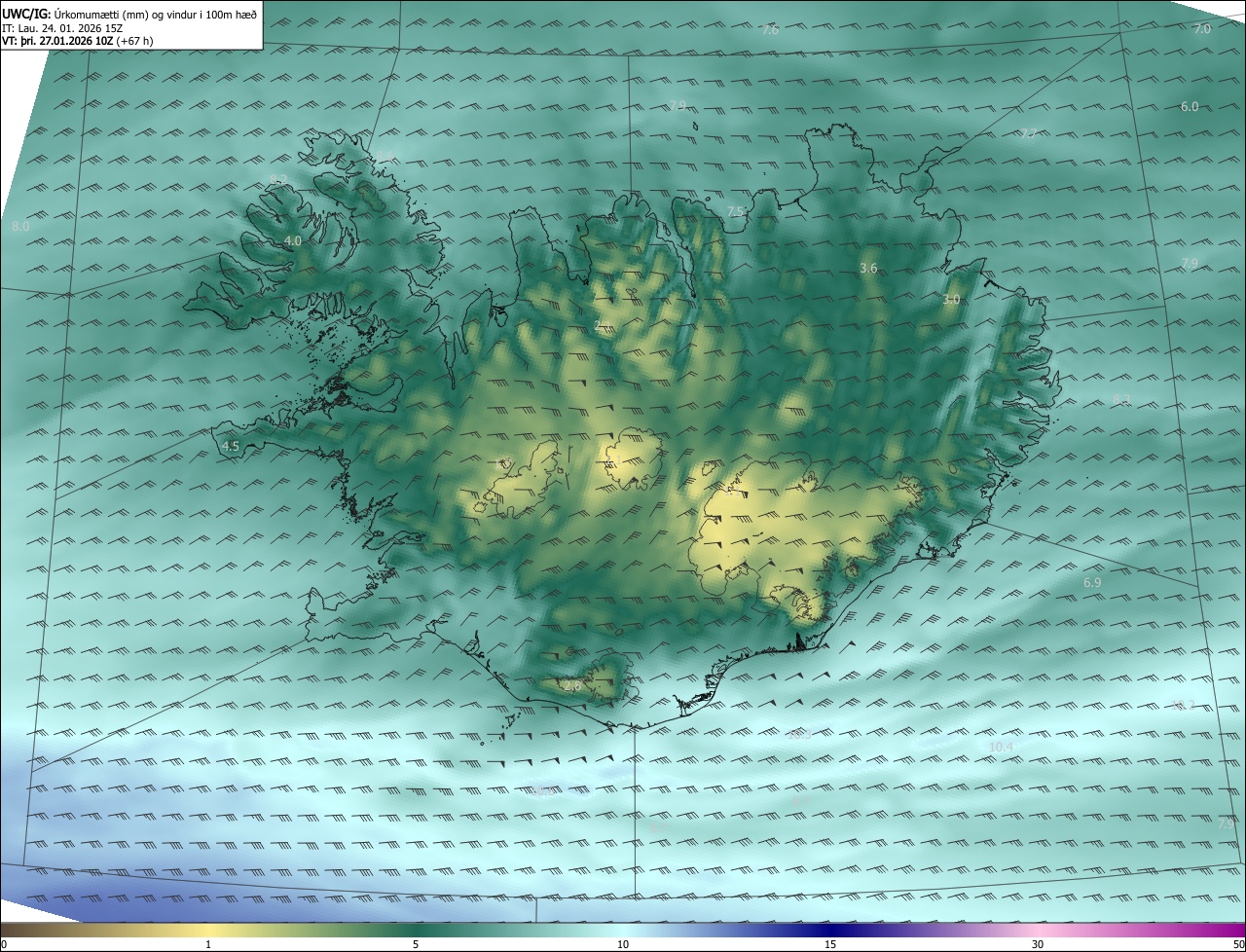Click the 2.6 value label near the south coast
Viewport: 1246px width, 952px height.
point(571,686)
